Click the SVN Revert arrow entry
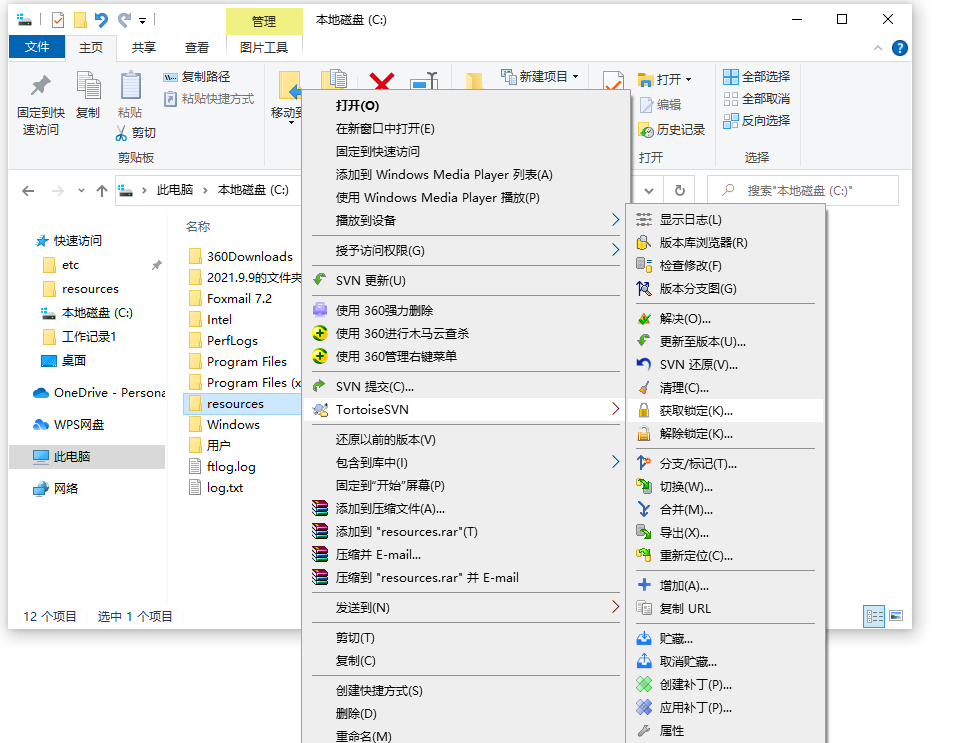Image resolution: width=963 pixels, height=743 pixels. [698, 365]
